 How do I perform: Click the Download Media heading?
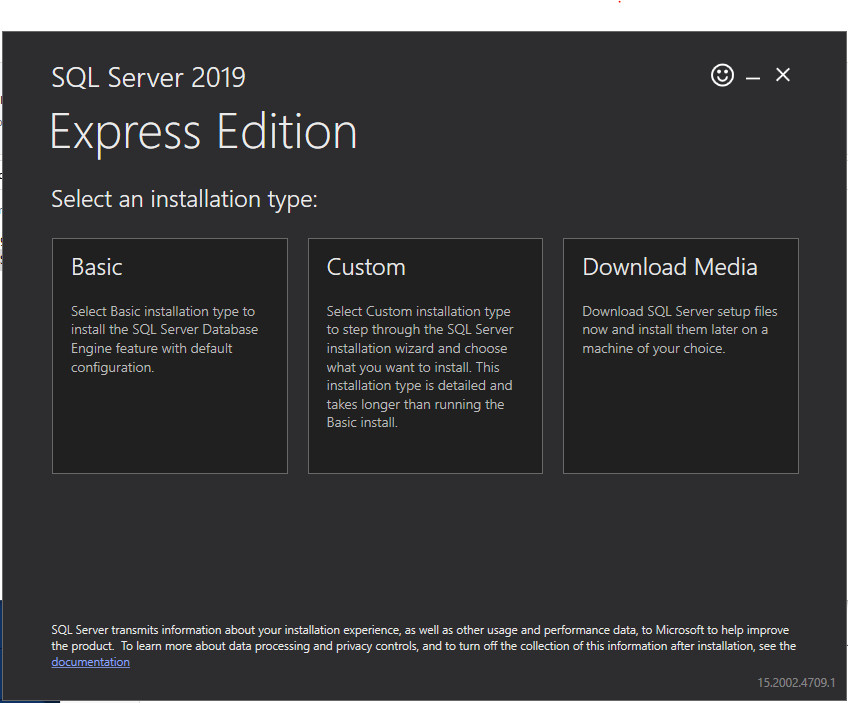pos(669,266)
